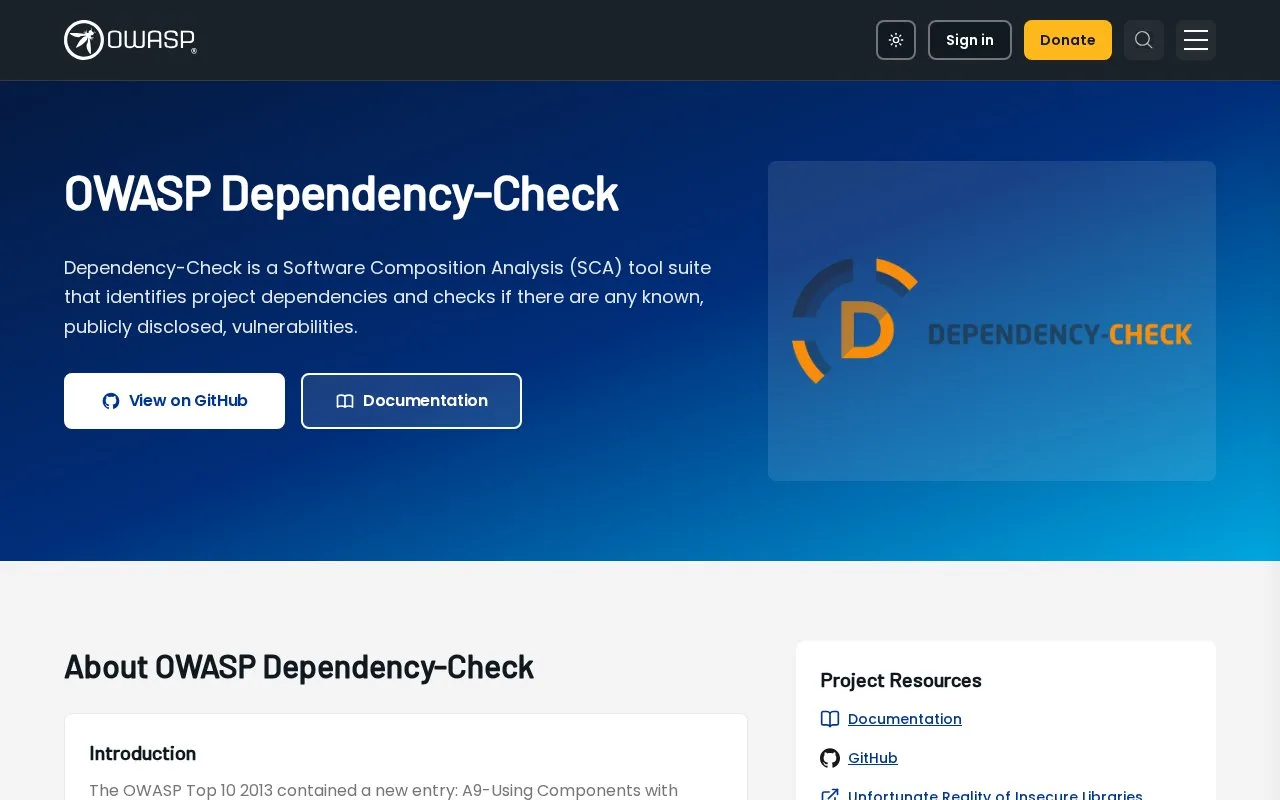1280x800 pixels.
Task: Open Unfortunate Reality of Insecure Libraries link
Action: click(x=995, y=795)
